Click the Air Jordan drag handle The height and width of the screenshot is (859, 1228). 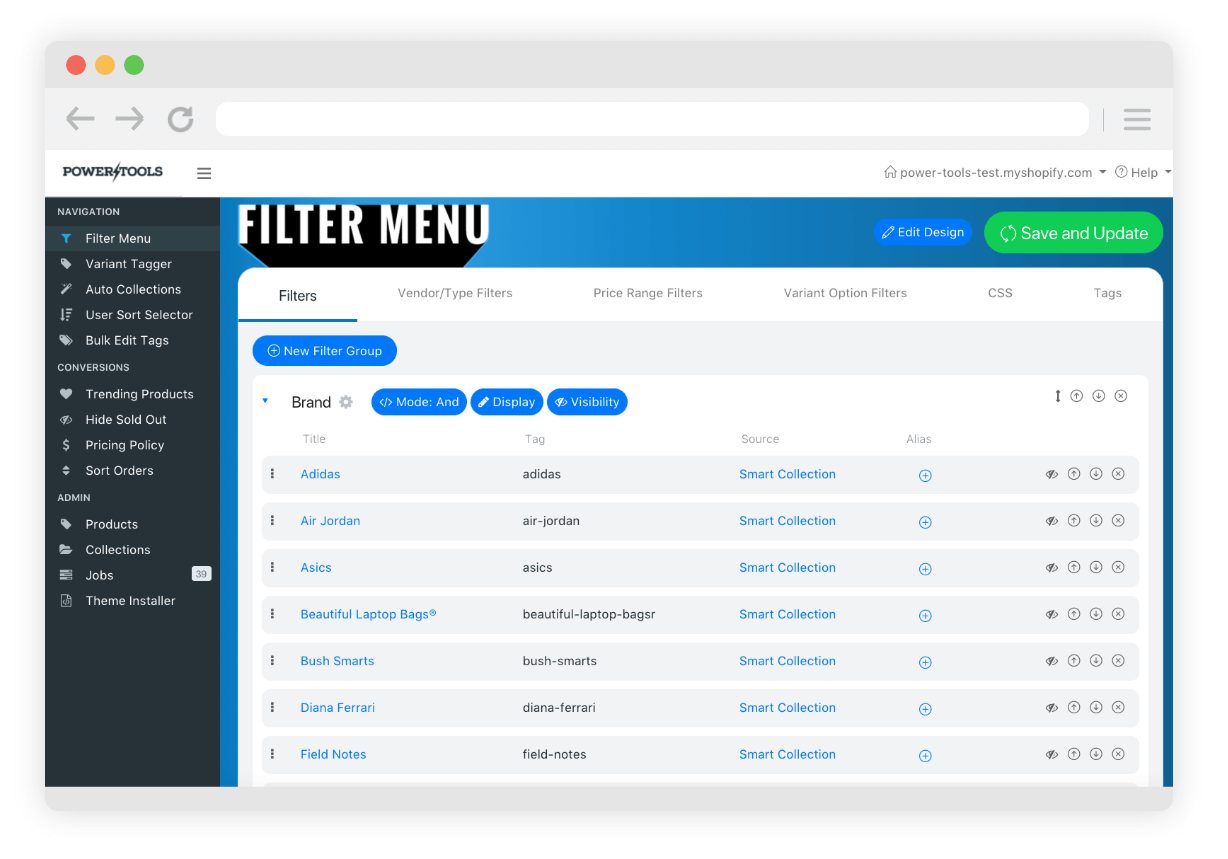pos(272,520)
